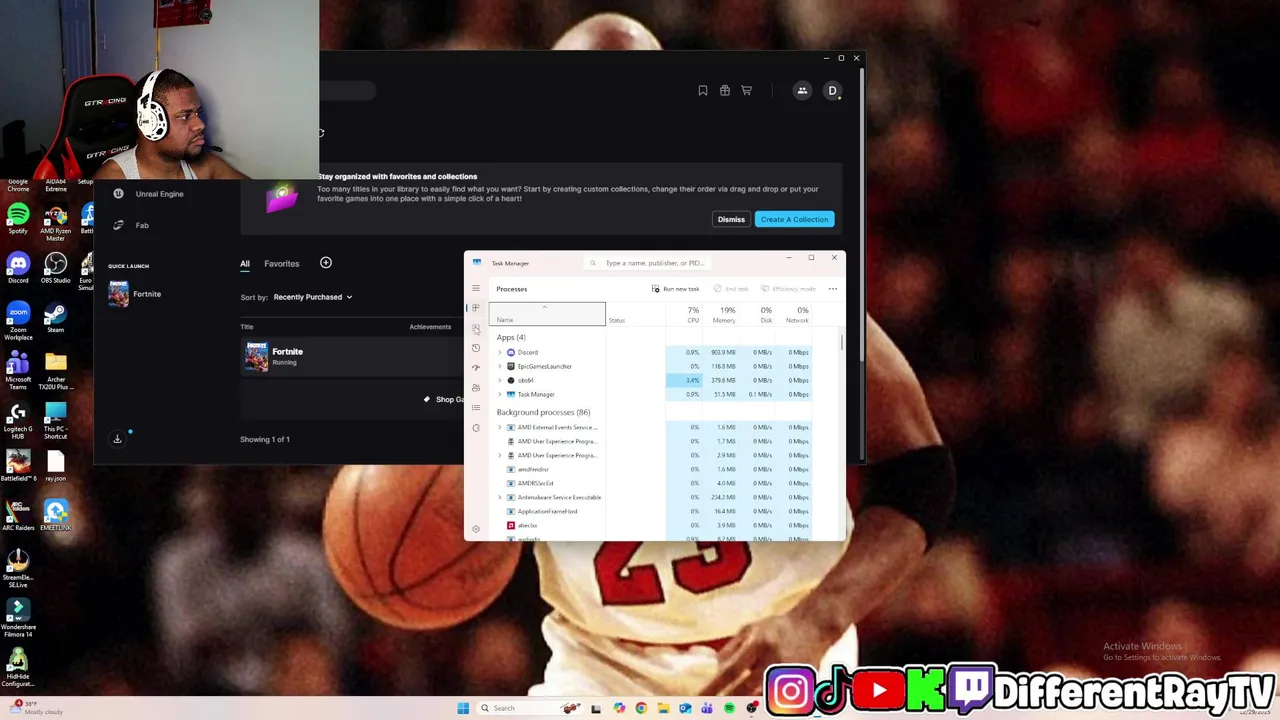Image resolution: width=1280 pixels, height=720 pixels.
Task: Click Create a Collection button
Action: pos(794,220)
